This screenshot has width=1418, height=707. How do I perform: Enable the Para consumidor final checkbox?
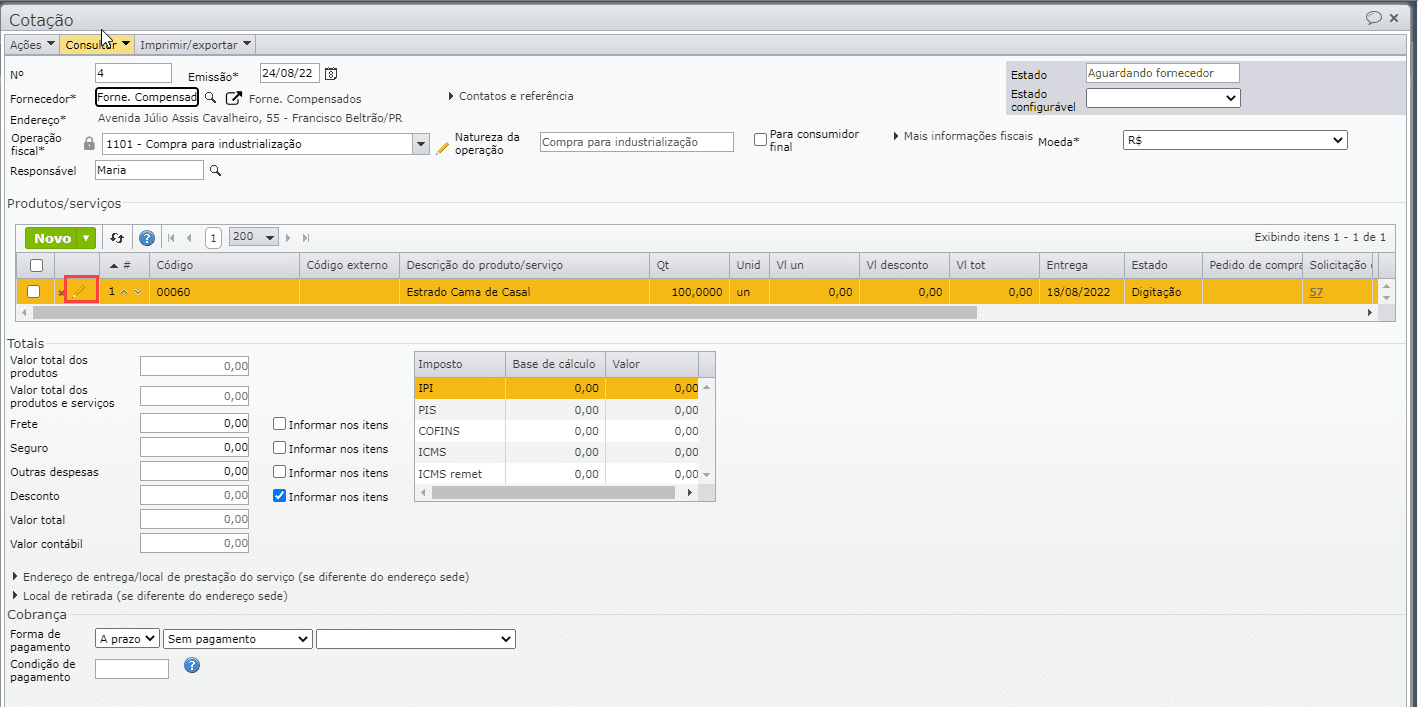point(761,140)
